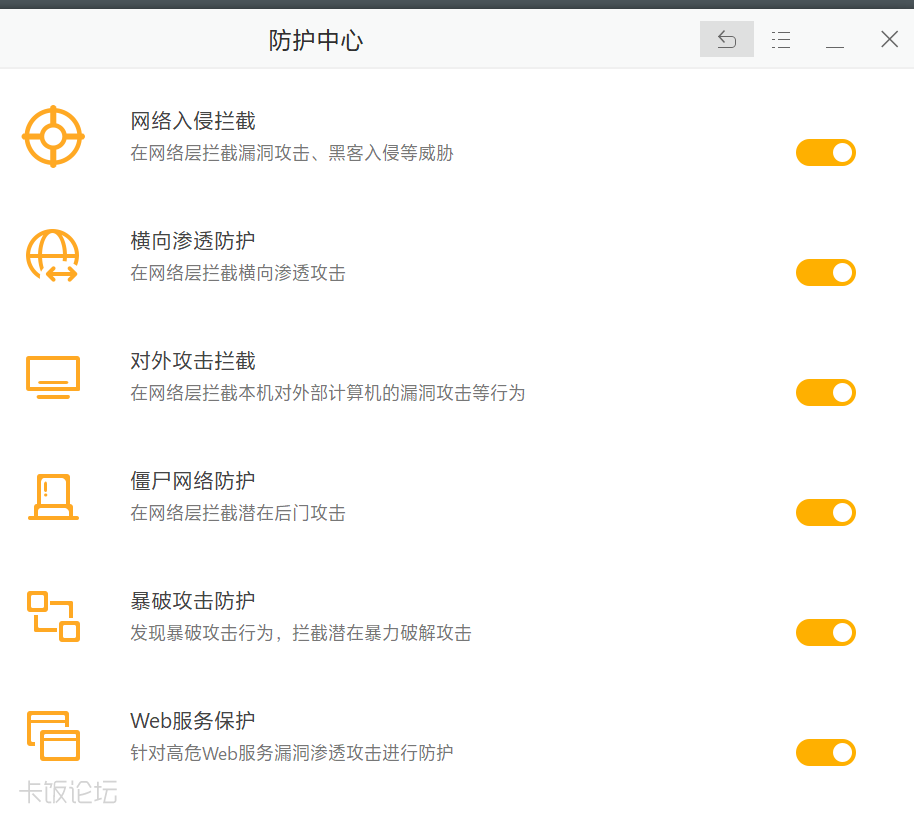The height and width of the screenshot is (815, 914).
Task: Close the 防护中心 window
Action: click(889, 40)
